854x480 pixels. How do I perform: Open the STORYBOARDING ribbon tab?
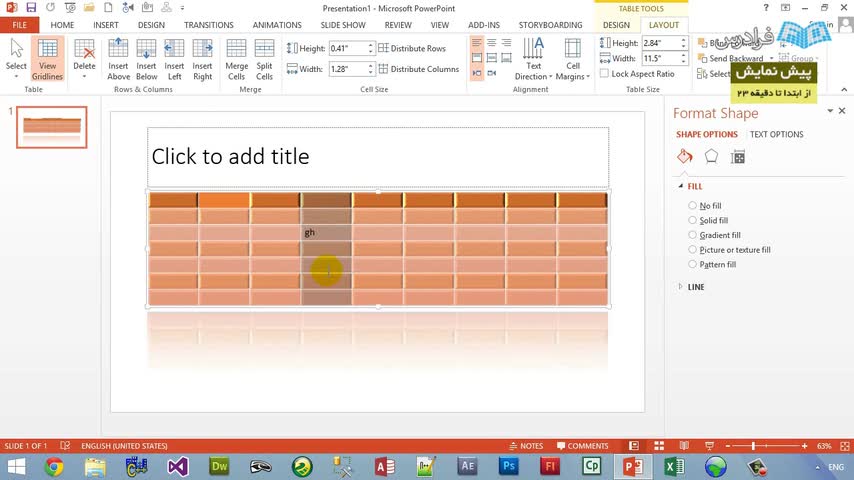pyautogui.click(x=550, y=25)
